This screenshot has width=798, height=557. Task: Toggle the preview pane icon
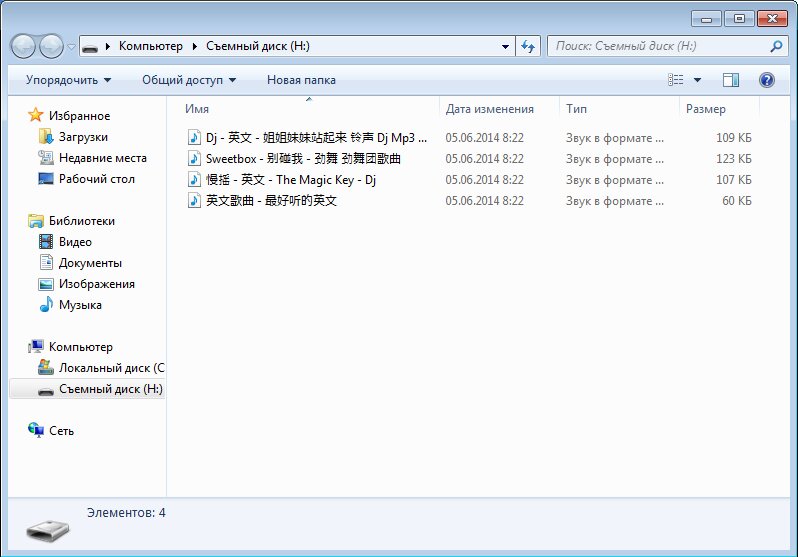pyautogui.click(x=731, y=80)
